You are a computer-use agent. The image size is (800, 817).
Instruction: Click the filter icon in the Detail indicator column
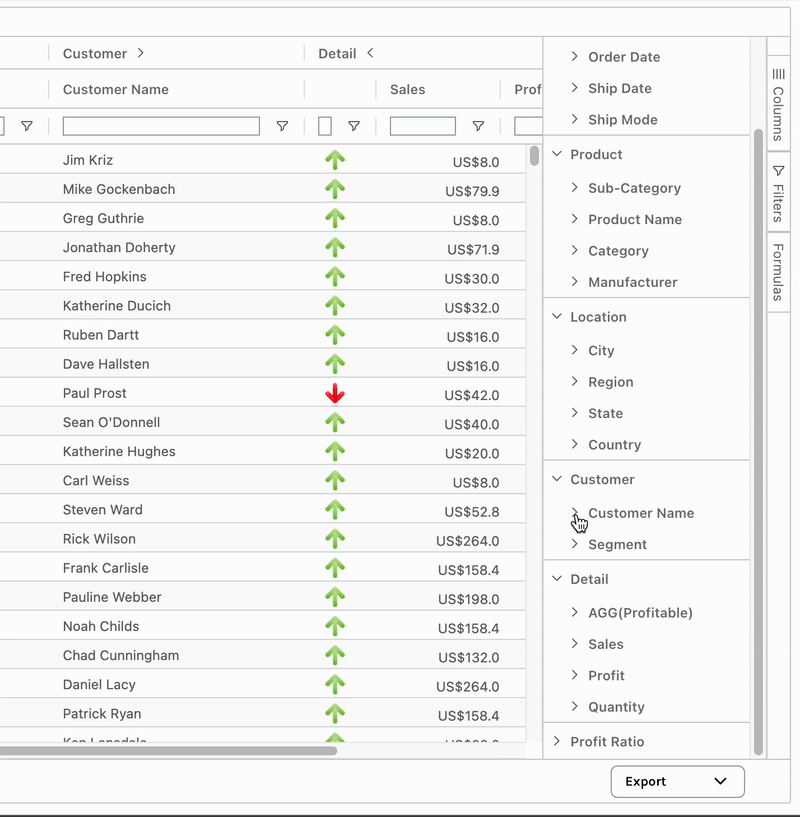(x=353, y=126)
